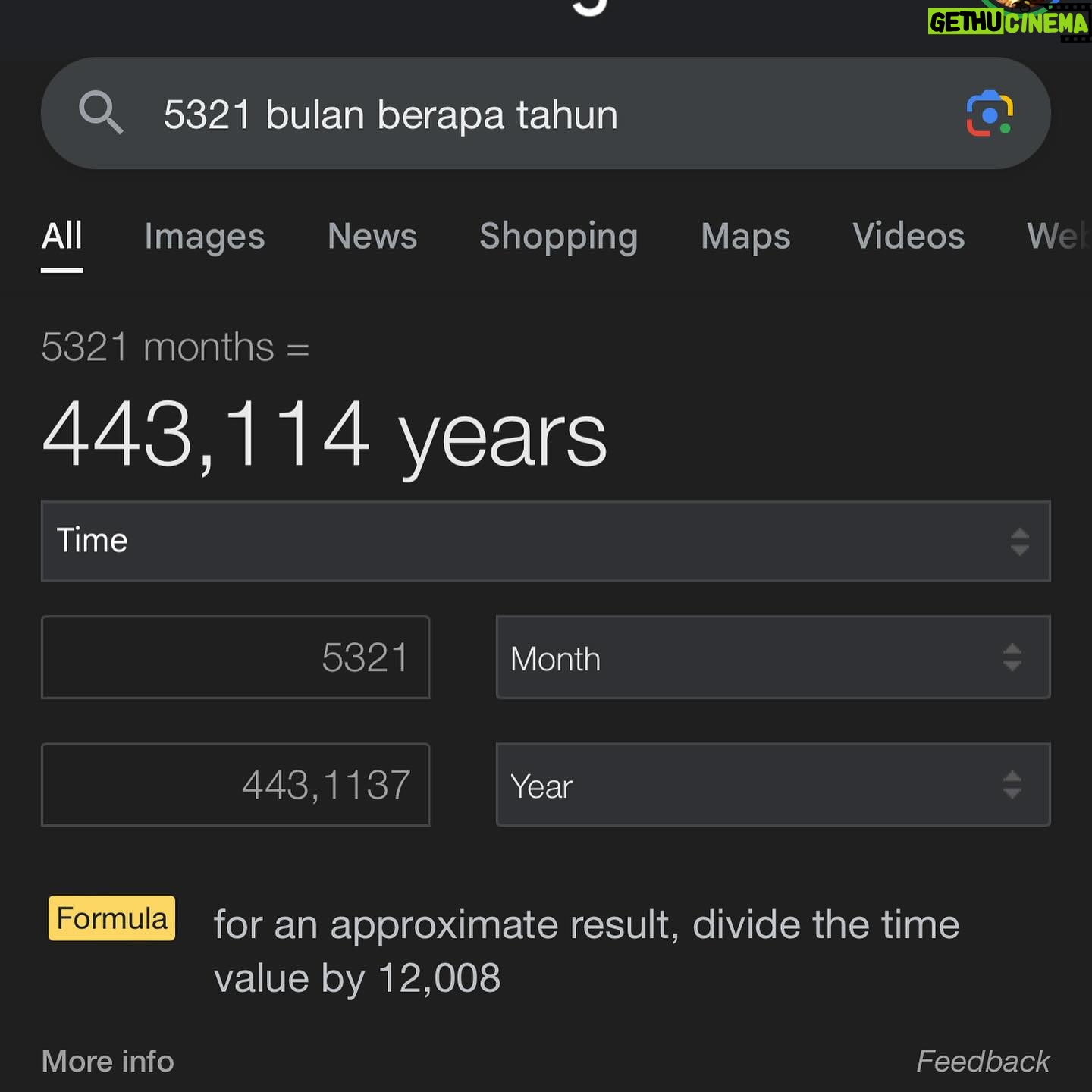Tap the magnifying glass search icon
1092x1092 pixels.
(101, 112)
